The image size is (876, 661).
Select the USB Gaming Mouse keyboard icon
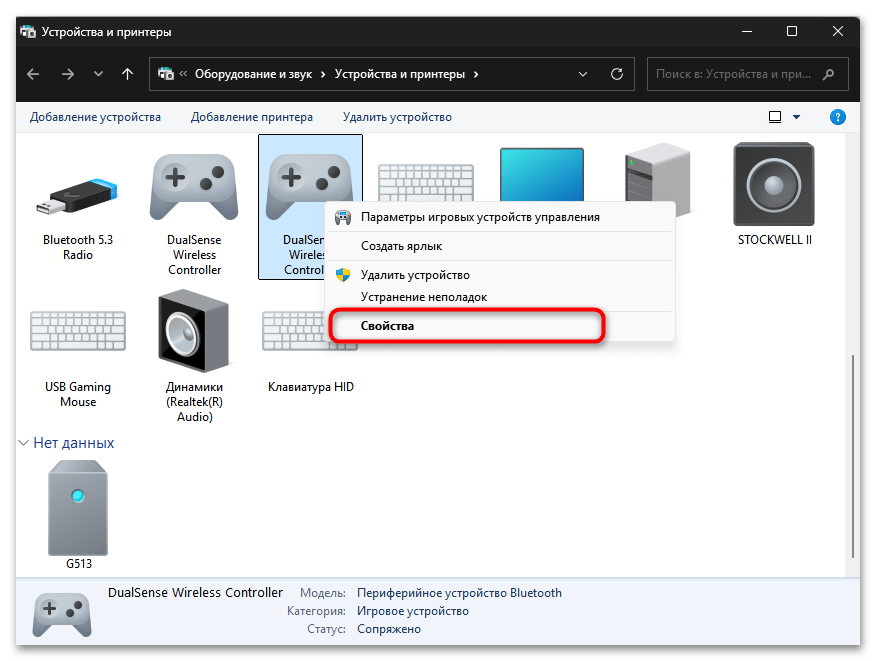coord(78,331)
